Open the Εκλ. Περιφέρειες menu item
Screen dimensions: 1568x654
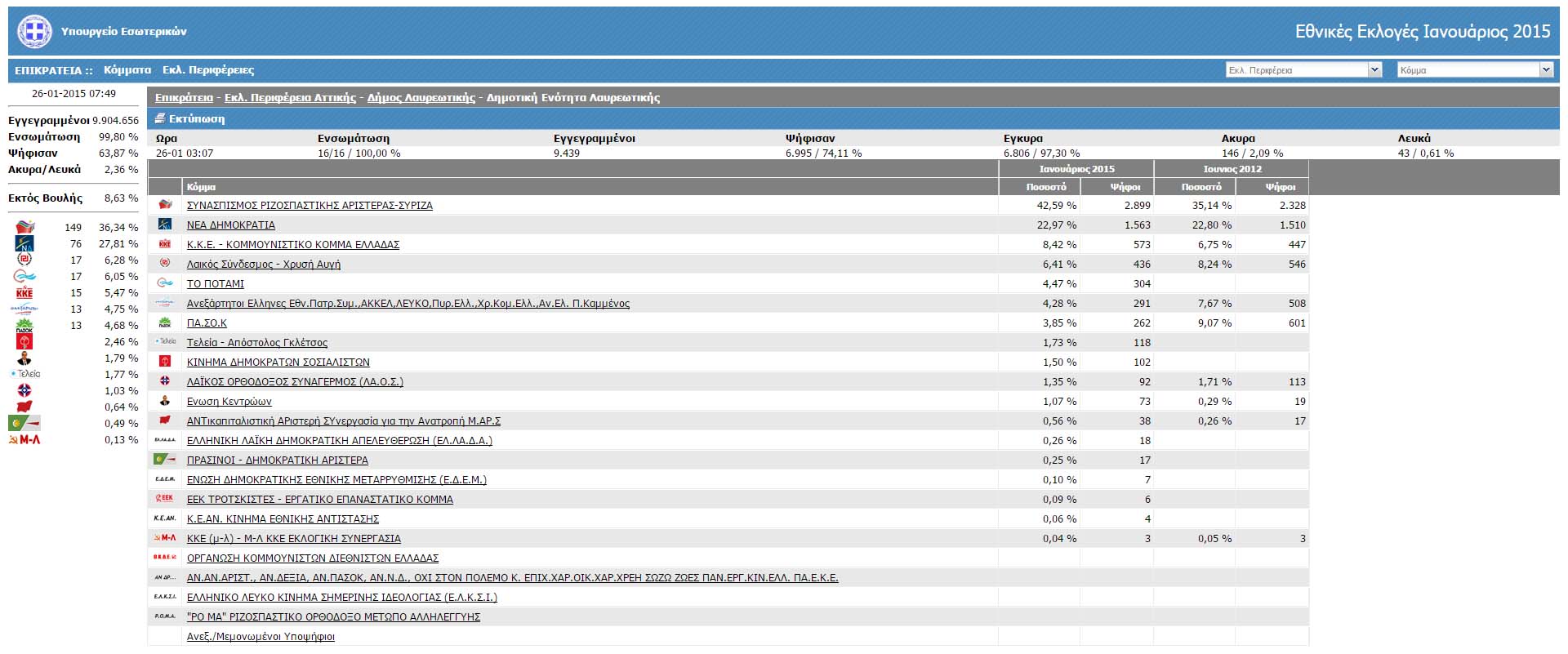pos(208,70)
